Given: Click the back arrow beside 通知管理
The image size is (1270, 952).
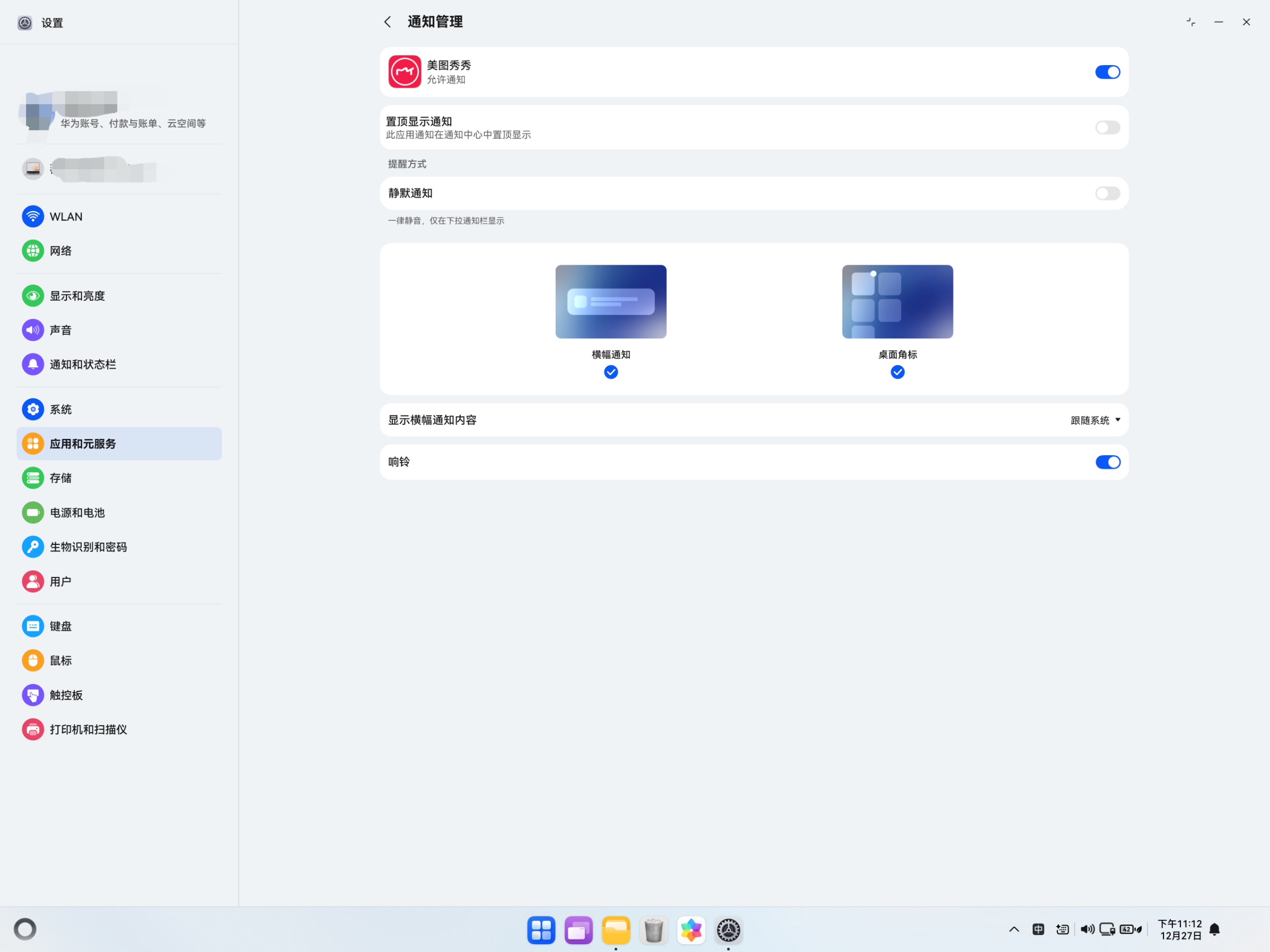Looking at the screenshot, I should (388, 22).
